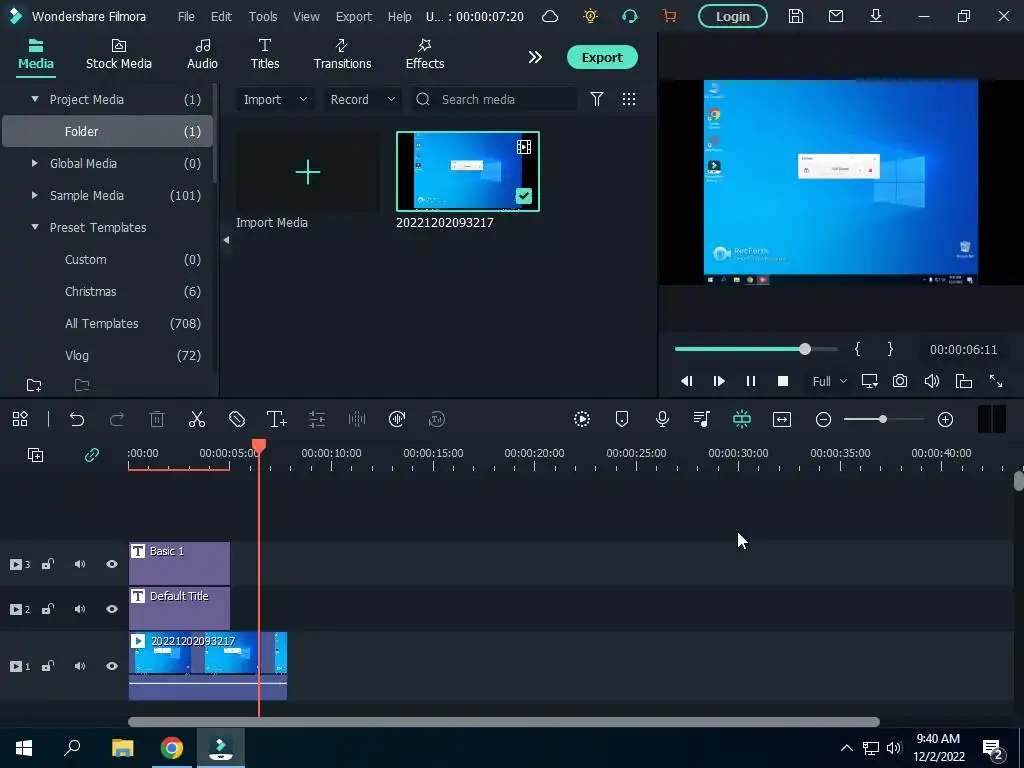Image resolution: width=1024 pixels, height=768 pixels.
Task: Open the layout grid icon in timeline toolbar
Action: [20, 419]
